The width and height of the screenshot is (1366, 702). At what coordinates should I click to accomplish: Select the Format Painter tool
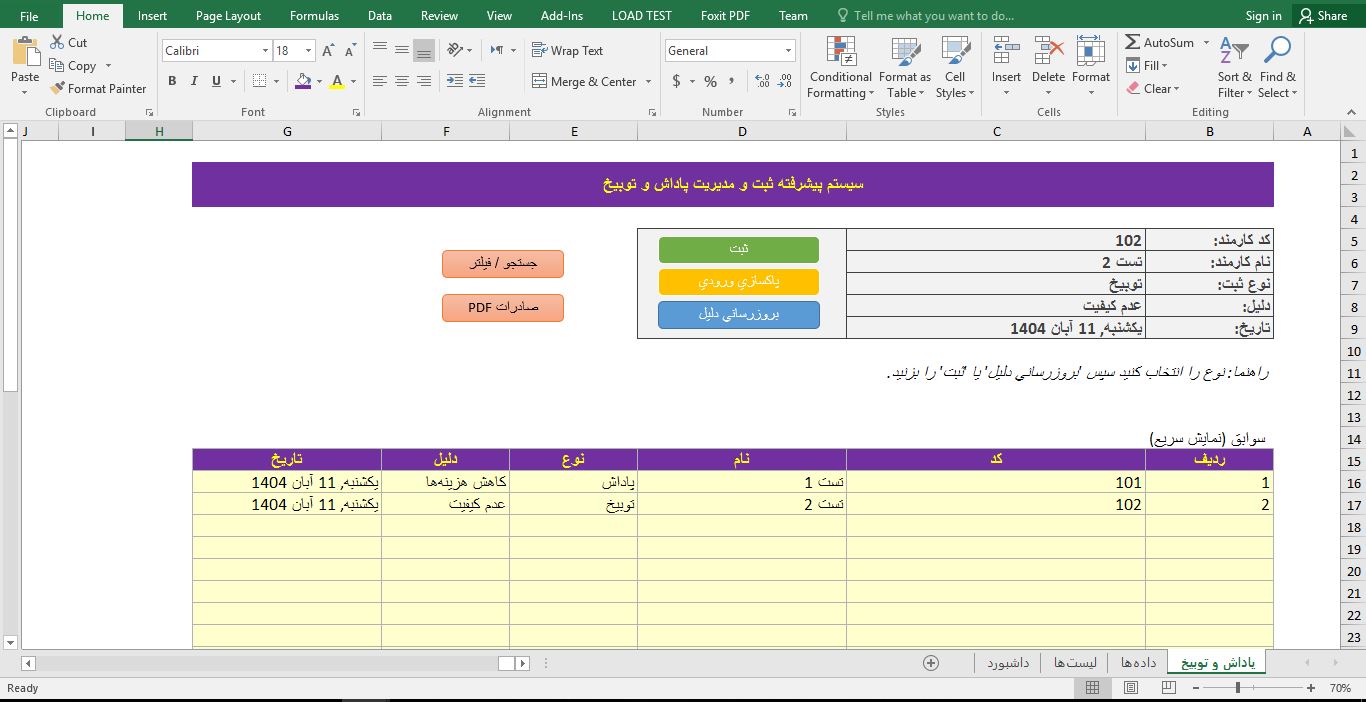[98, 88]
